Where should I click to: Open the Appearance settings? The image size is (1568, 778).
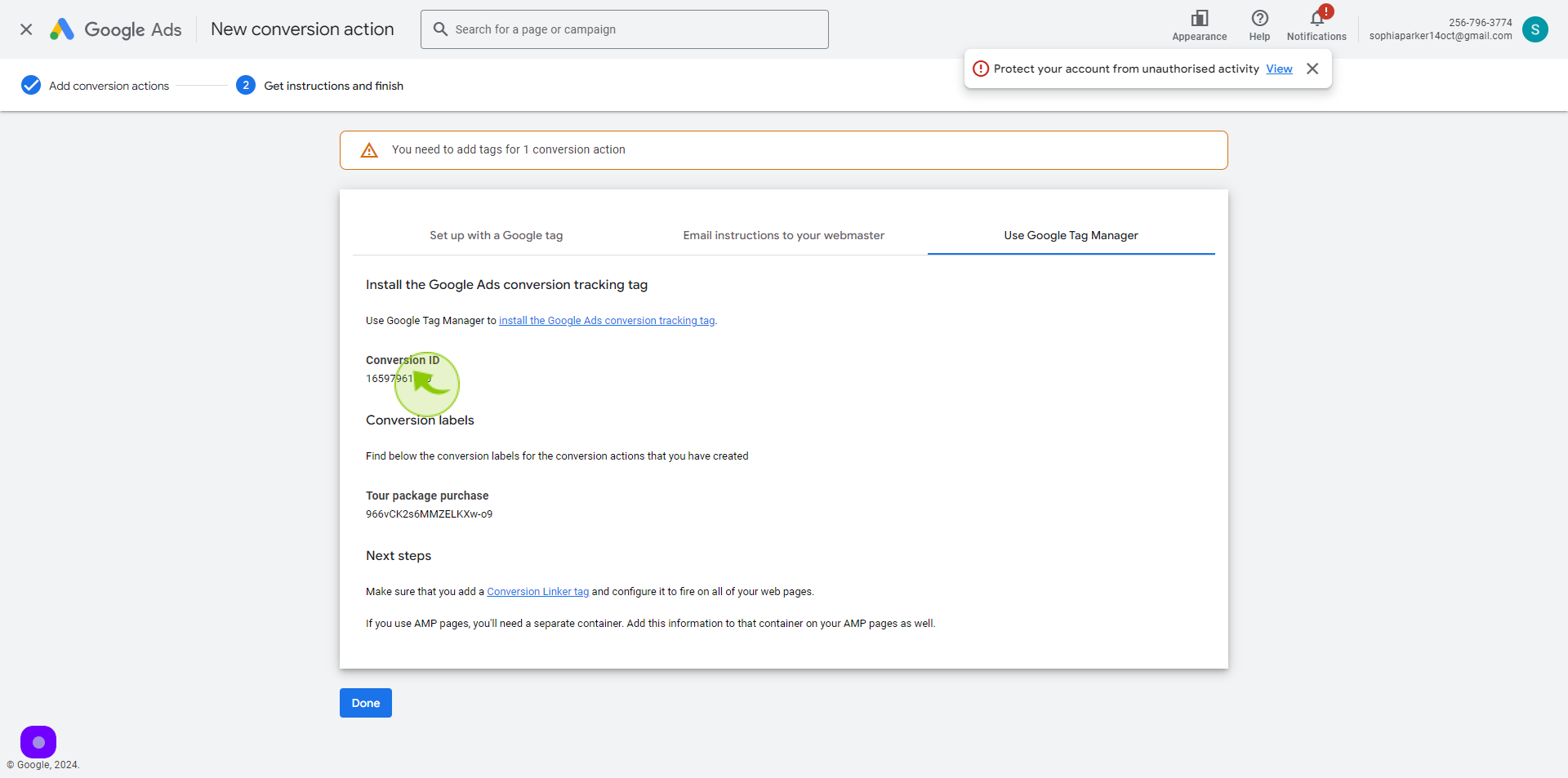1199,25
